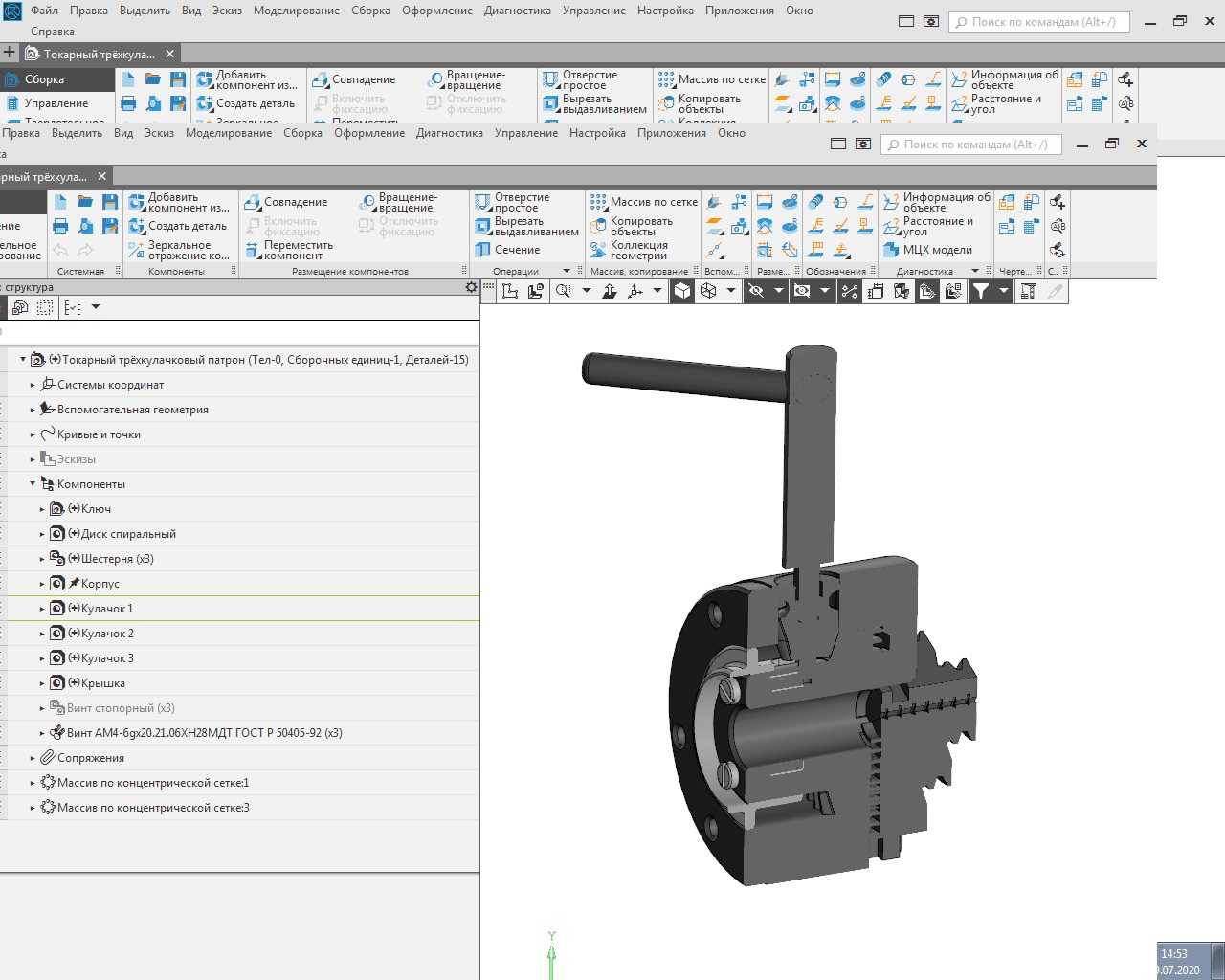Viewport: 1225px width, 980px height.
Task: Click the model tree search input field
Action: pos(239,332)
